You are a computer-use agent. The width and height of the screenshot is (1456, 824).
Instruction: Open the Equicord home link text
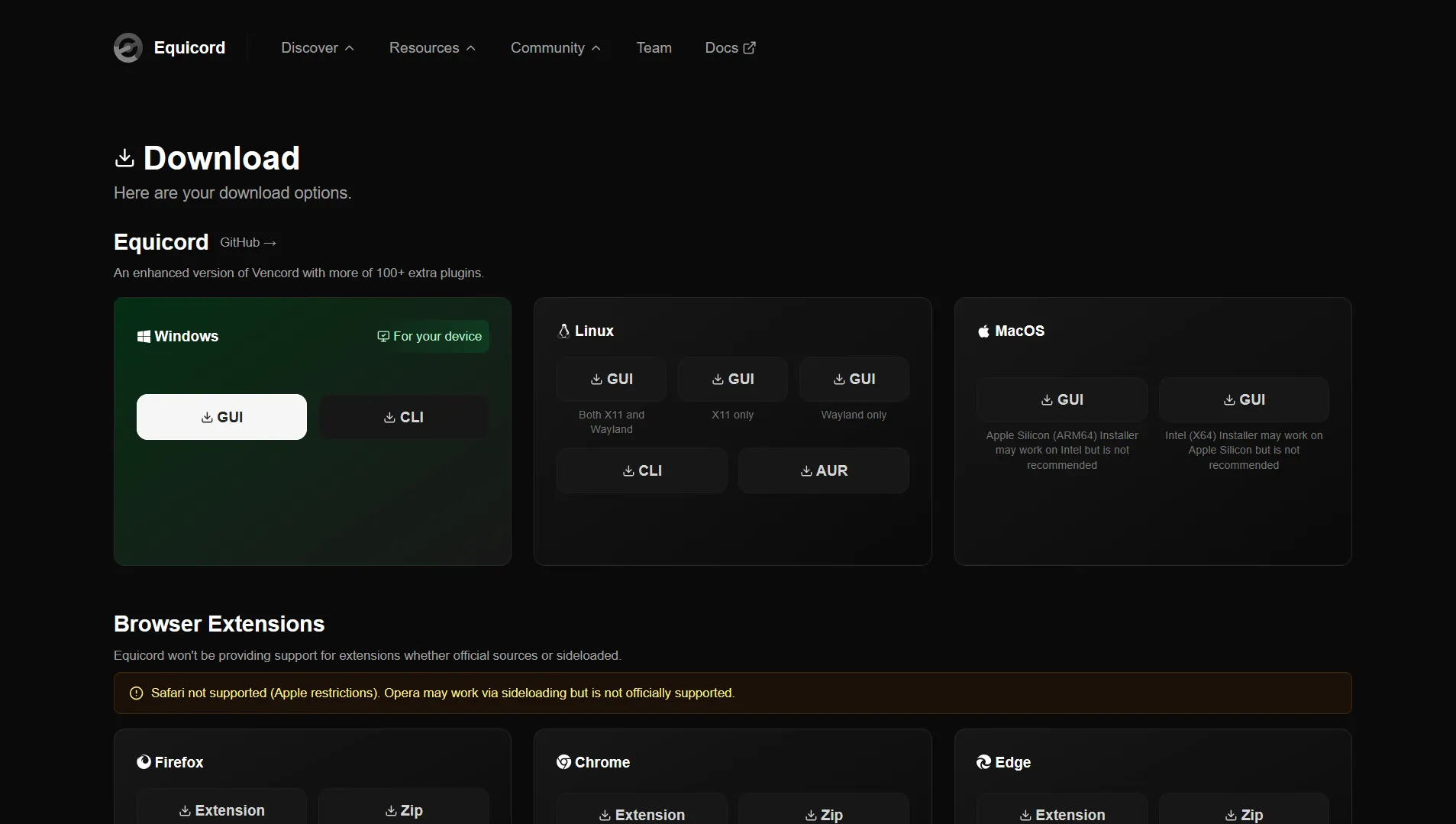[x=189, y=47]
